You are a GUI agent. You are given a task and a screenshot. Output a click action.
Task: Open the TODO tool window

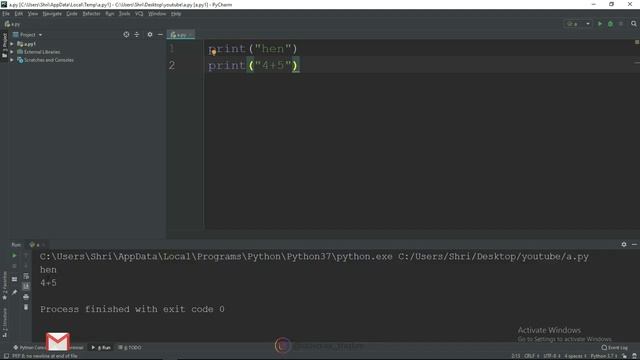(130, 347)
